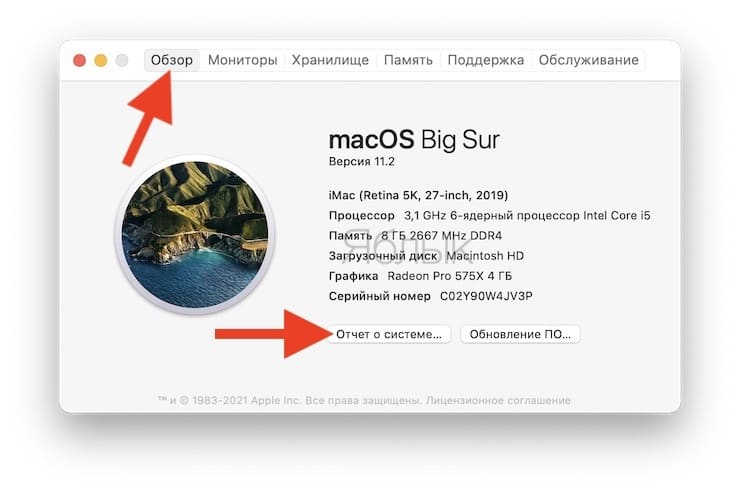This screenshot has width=740, height=491.
Task: Click the Обновление ПО button
Action: point(520,334)
